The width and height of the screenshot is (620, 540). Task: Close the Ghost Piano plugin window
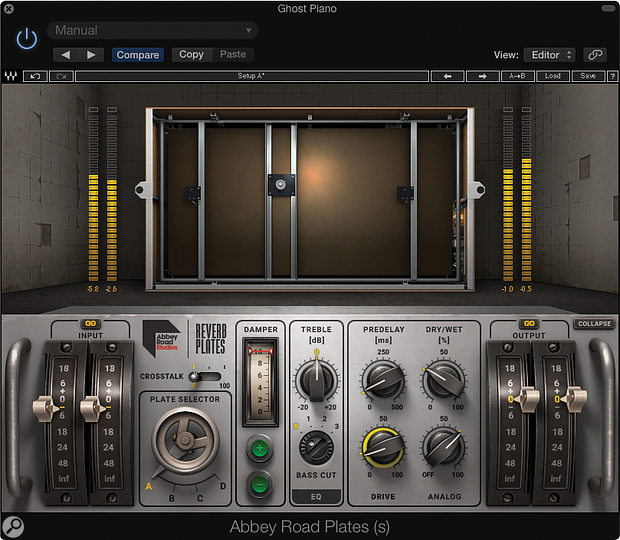pyautogui.click(x=8, y=8)
